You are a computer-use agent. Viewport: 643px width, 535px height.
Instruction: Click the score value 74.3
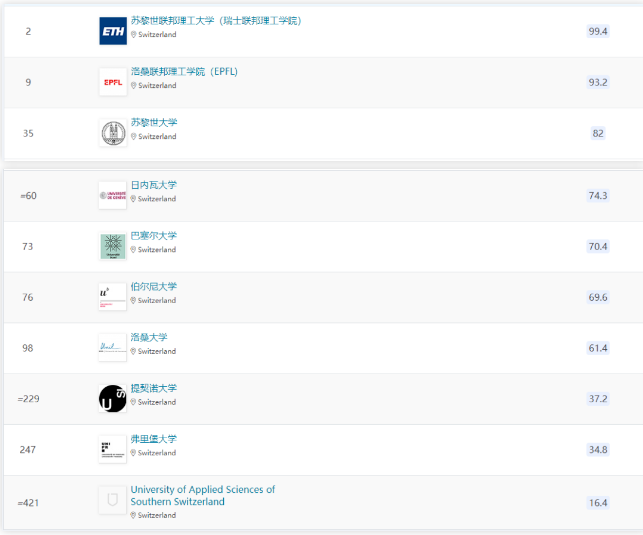point(598,196)
